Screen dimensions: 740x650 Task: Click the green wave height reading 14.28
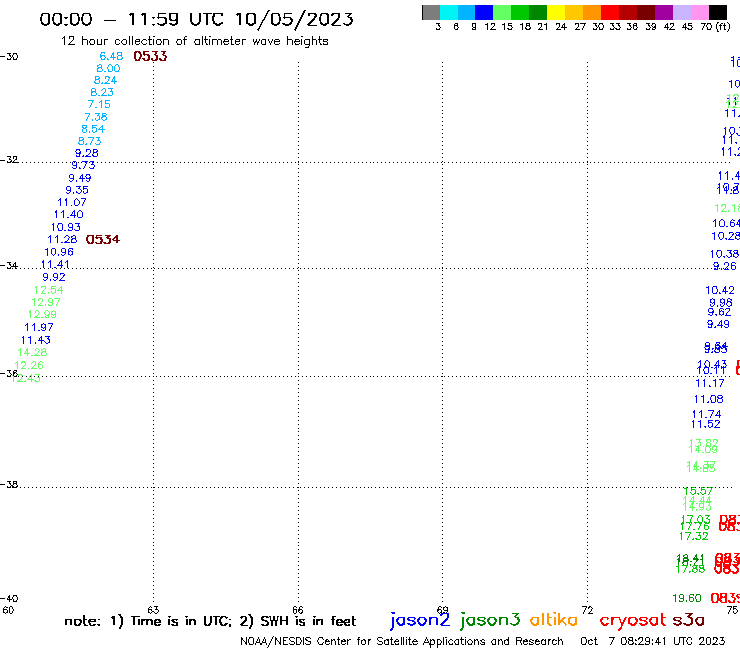tap(32, 352)
